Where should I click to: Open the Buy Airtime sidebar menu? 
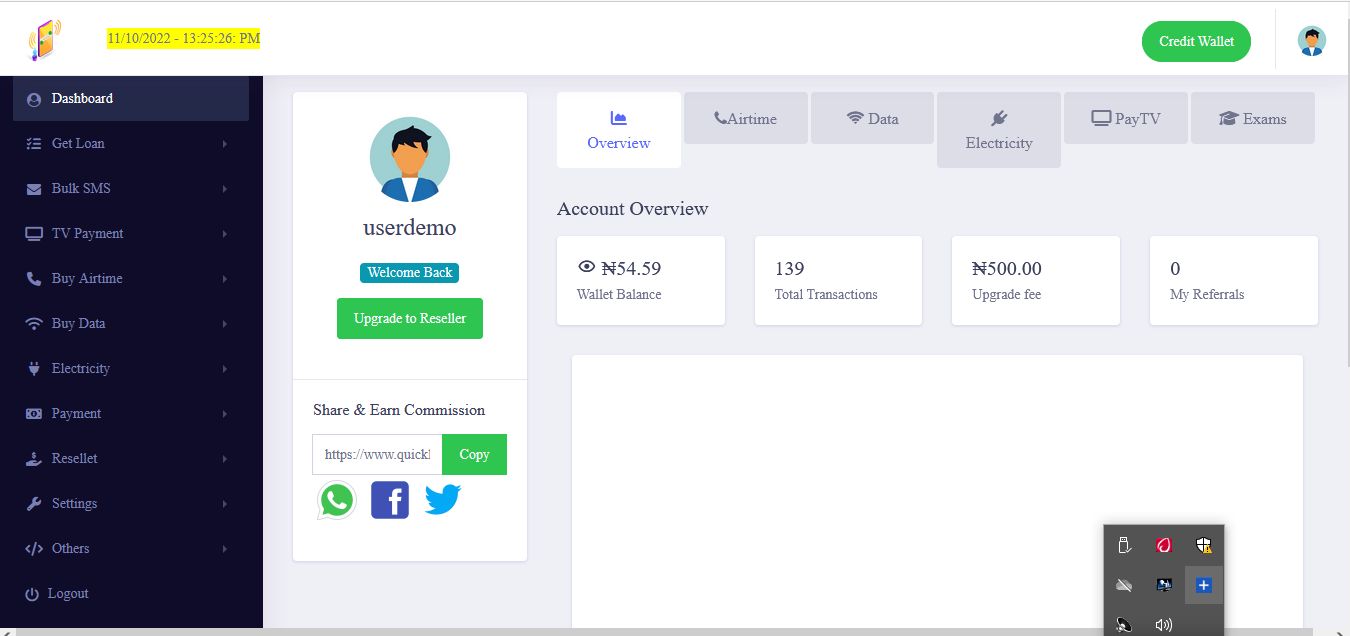point(131,278)
